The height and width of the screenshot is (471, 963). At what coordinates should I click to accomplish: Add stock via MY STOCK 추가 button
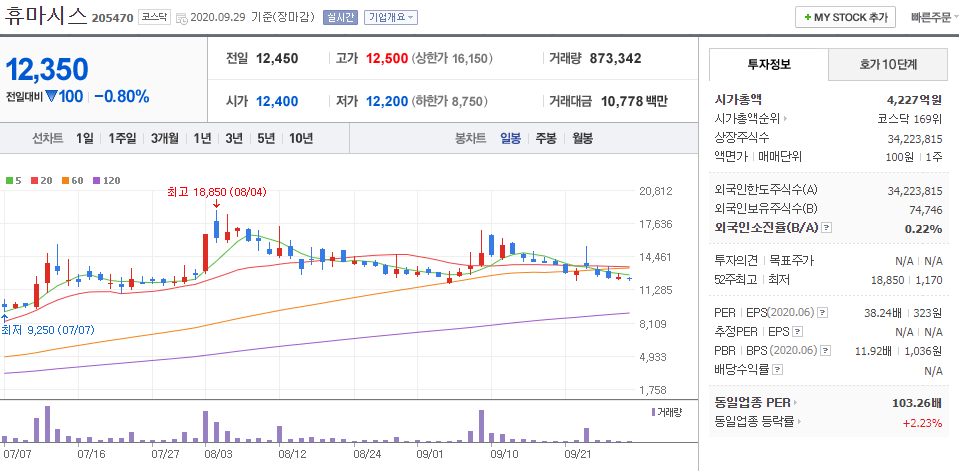coord(845,17)
